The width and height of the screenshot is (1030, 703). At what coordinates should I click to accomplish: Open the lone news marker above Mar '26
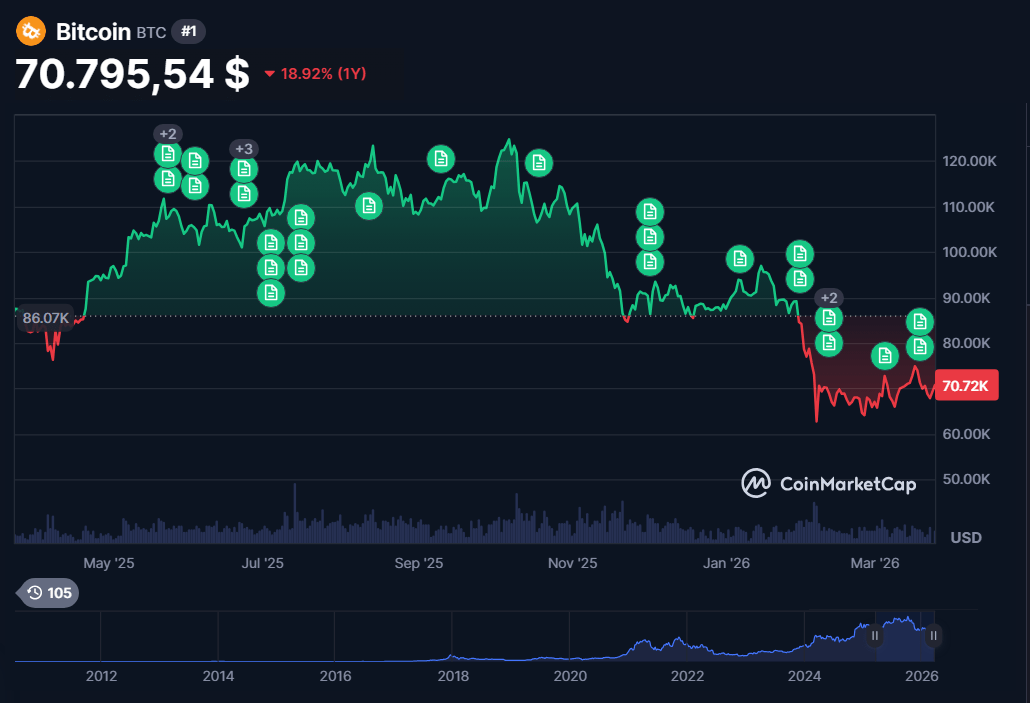885,356
